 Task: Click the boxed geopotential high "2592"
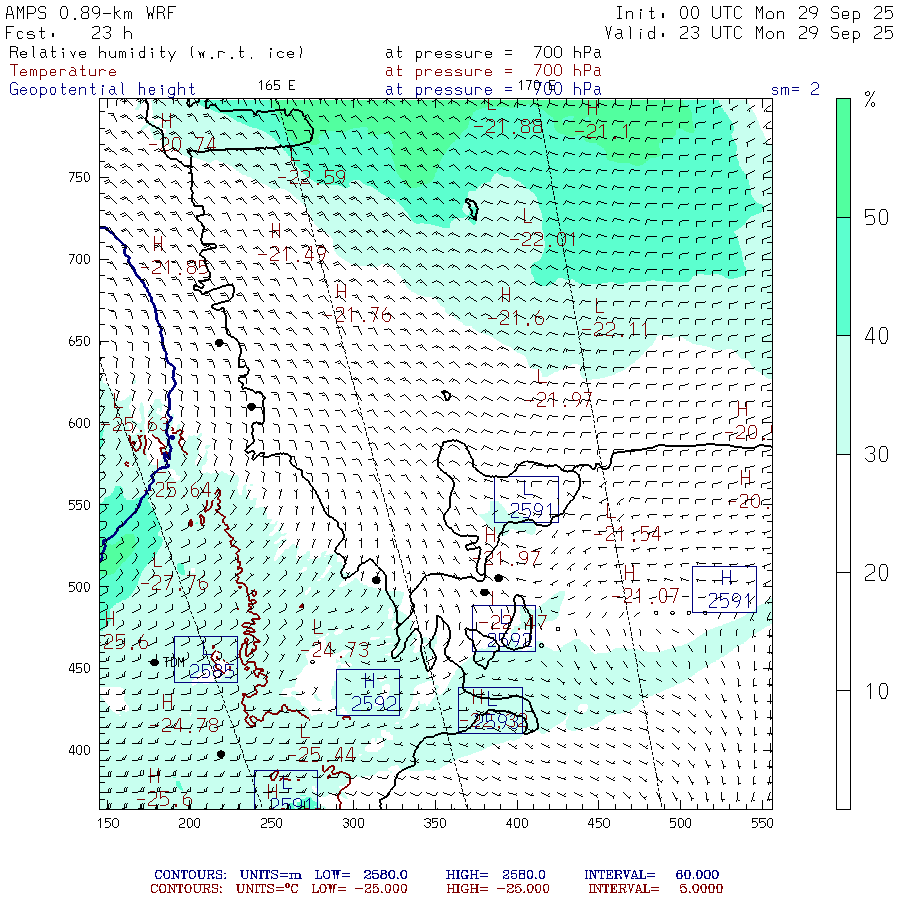coord(368,692)
